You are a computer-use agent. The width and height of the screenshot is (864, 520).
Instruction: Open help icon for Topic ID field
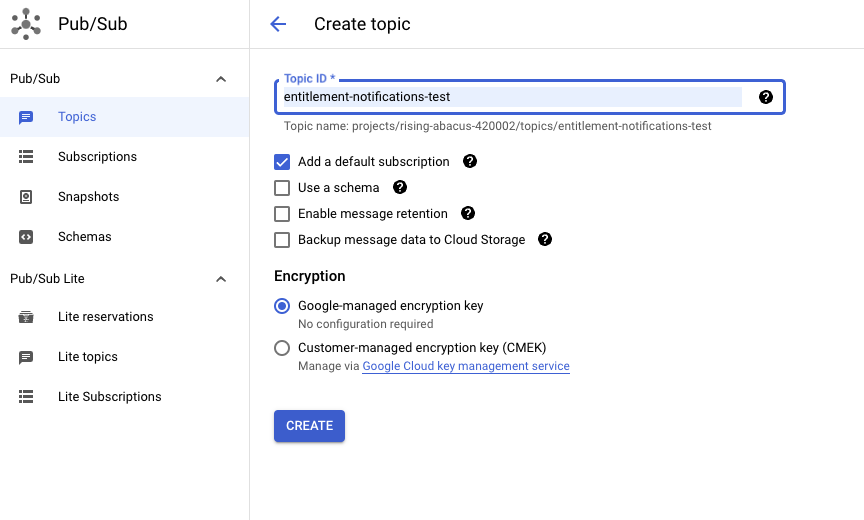click(765, 97)
